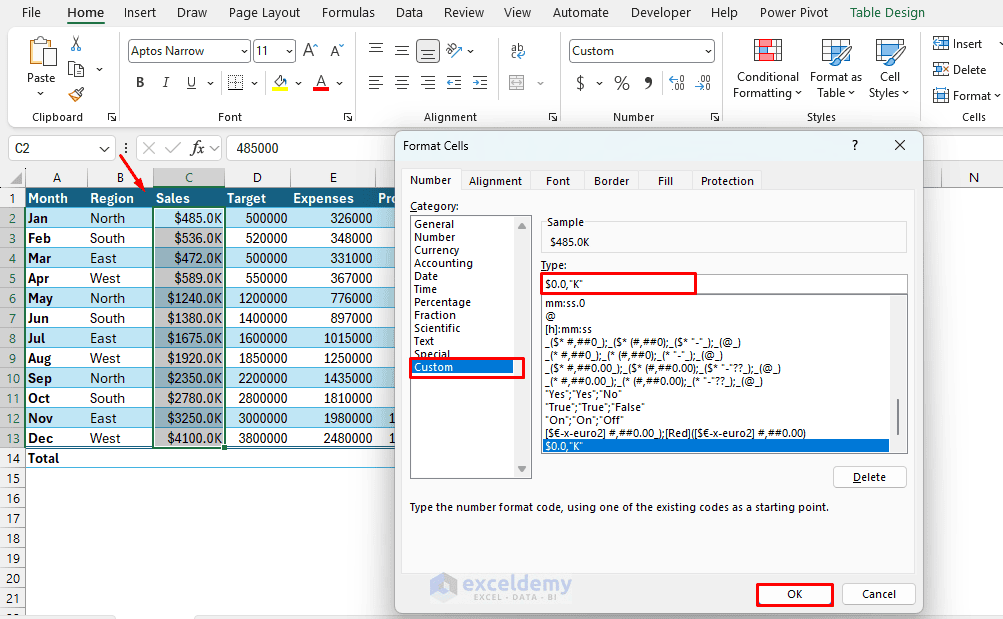Screen dimensions: 1003x619
Task: Open the Format cells ribbon dropdown
Action: coord(966,96)
